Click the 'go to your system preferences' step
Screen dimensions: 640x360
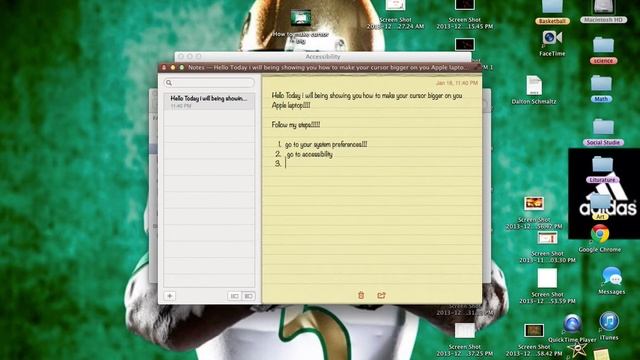(326, 144)
